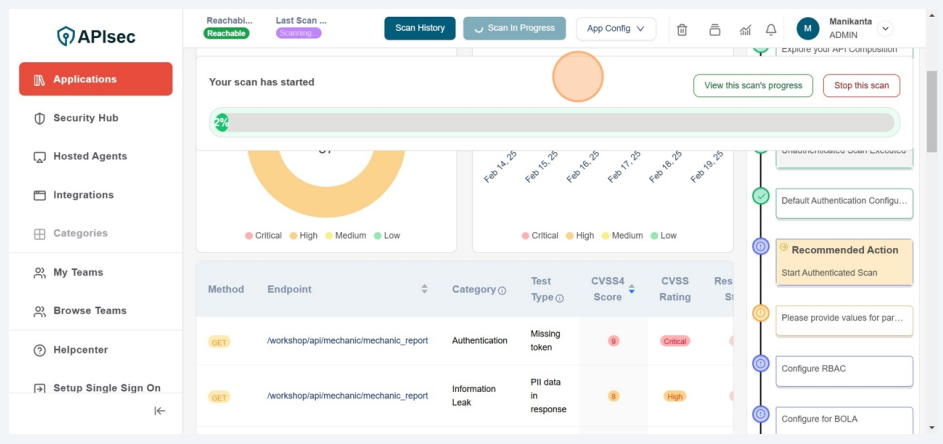Sort by CVSS4 Score column
Image resolution: width=943 pixels, height=444 pixels.
point(631,290)
